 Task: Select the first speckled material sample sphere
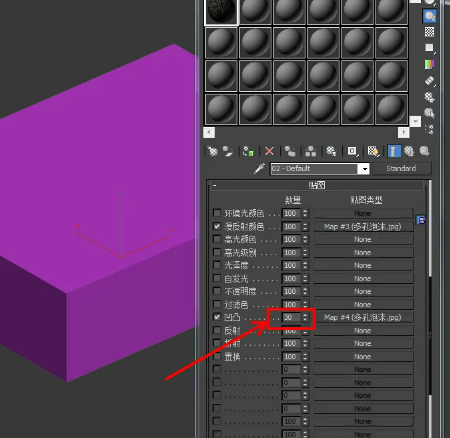coord(221,12)
